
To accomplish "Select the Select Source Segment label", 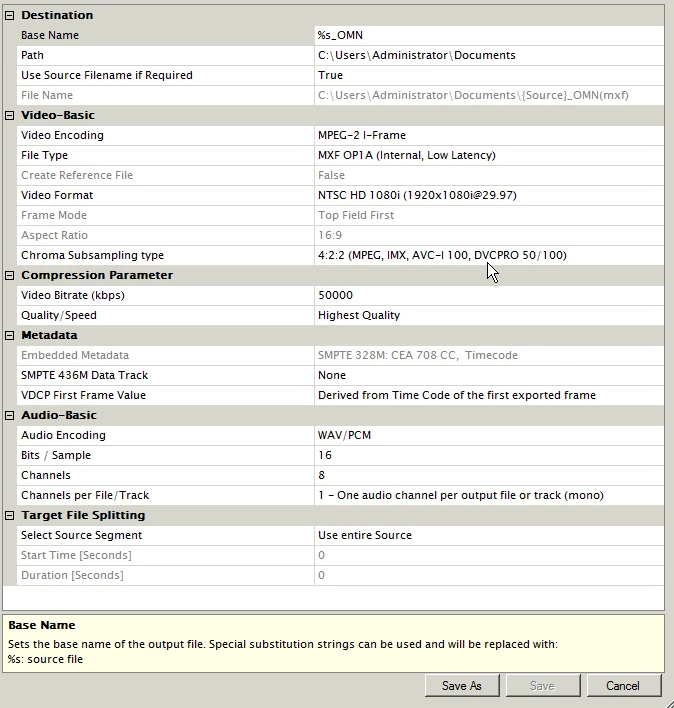I will pyautogui.click(x=82, y=535).
